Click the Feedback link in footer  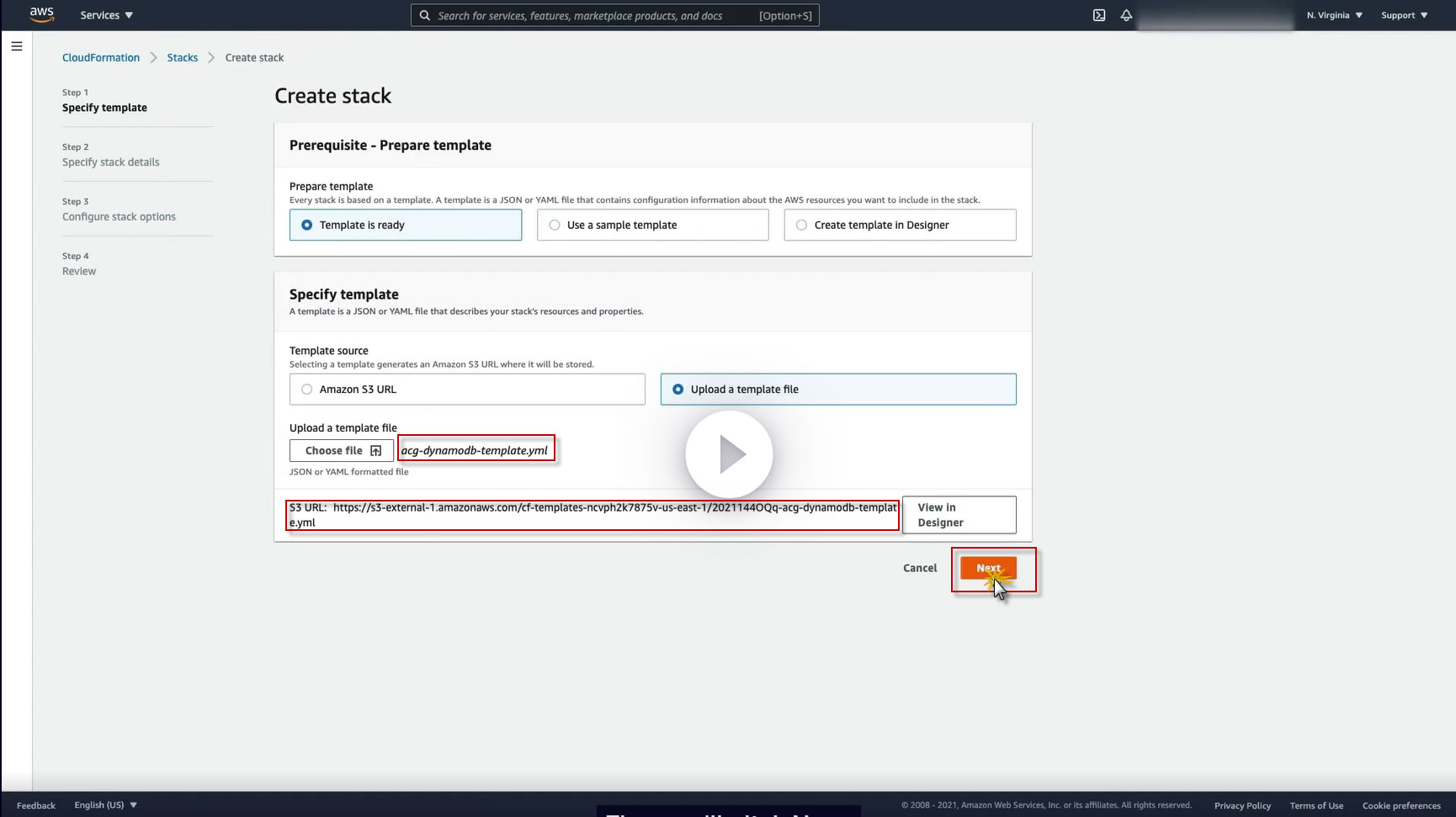(36, 805)
